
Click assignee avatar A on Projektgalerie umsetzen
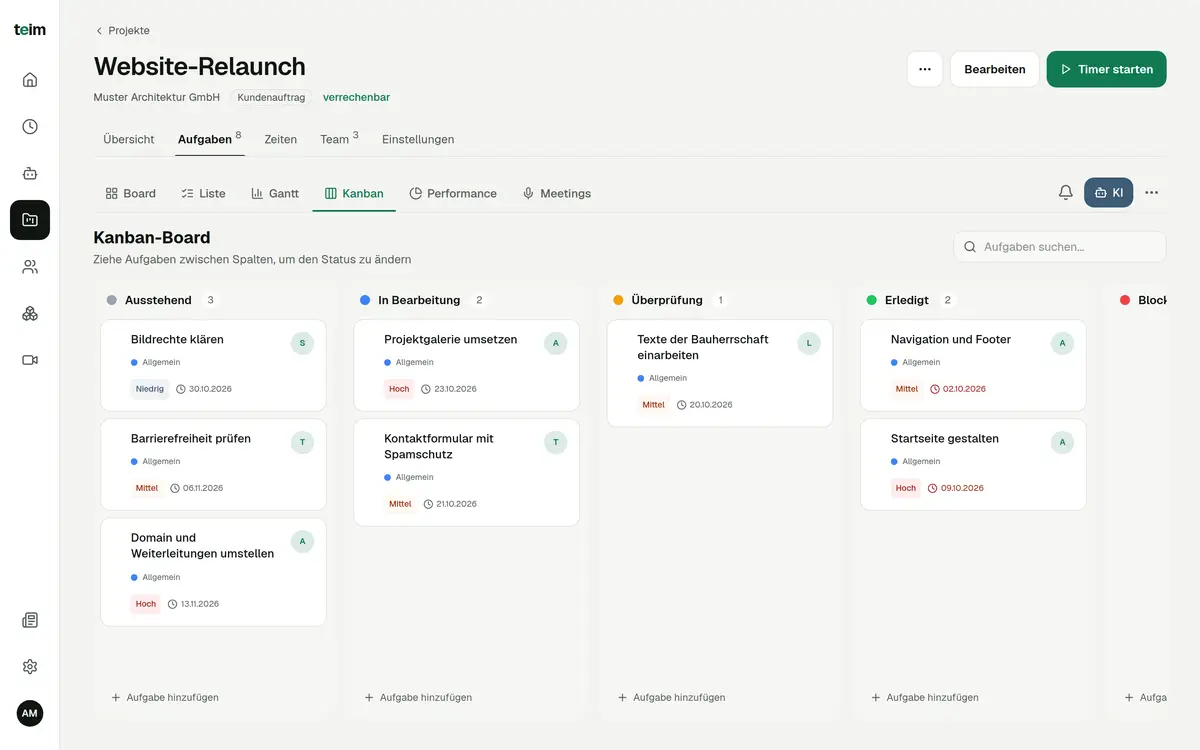[x=555, y=343]
